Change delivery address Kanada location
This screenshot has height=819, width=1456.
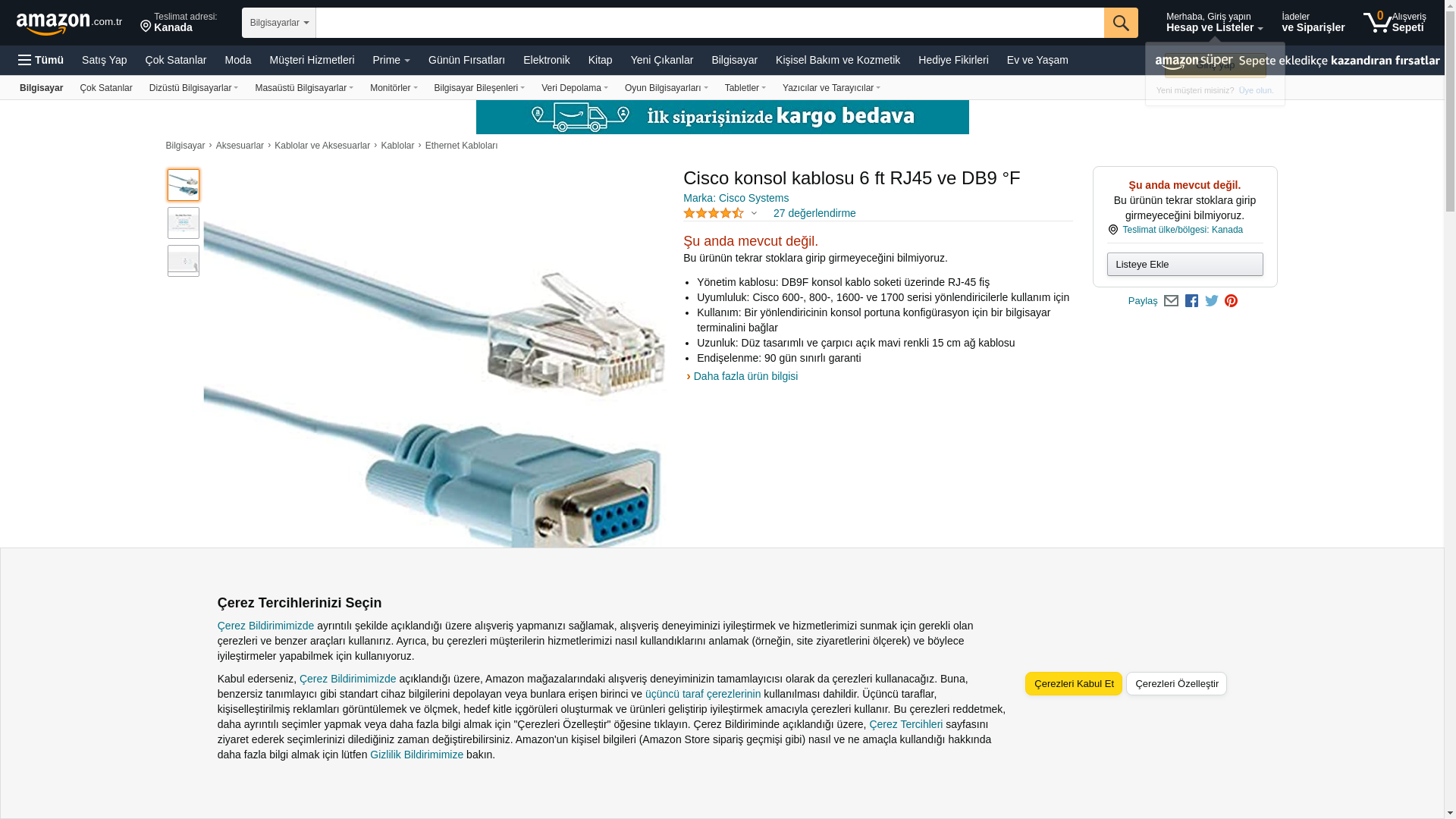coord(179,23)
